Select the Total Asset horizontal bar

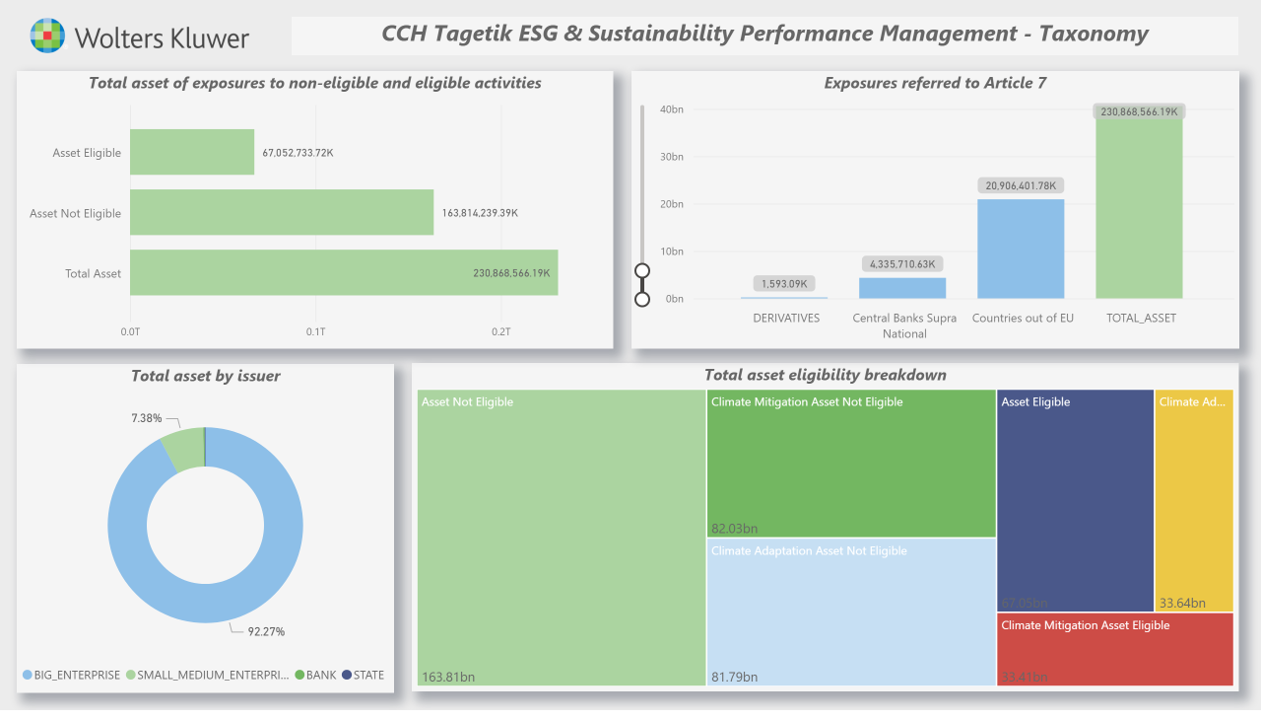[343, 273]
